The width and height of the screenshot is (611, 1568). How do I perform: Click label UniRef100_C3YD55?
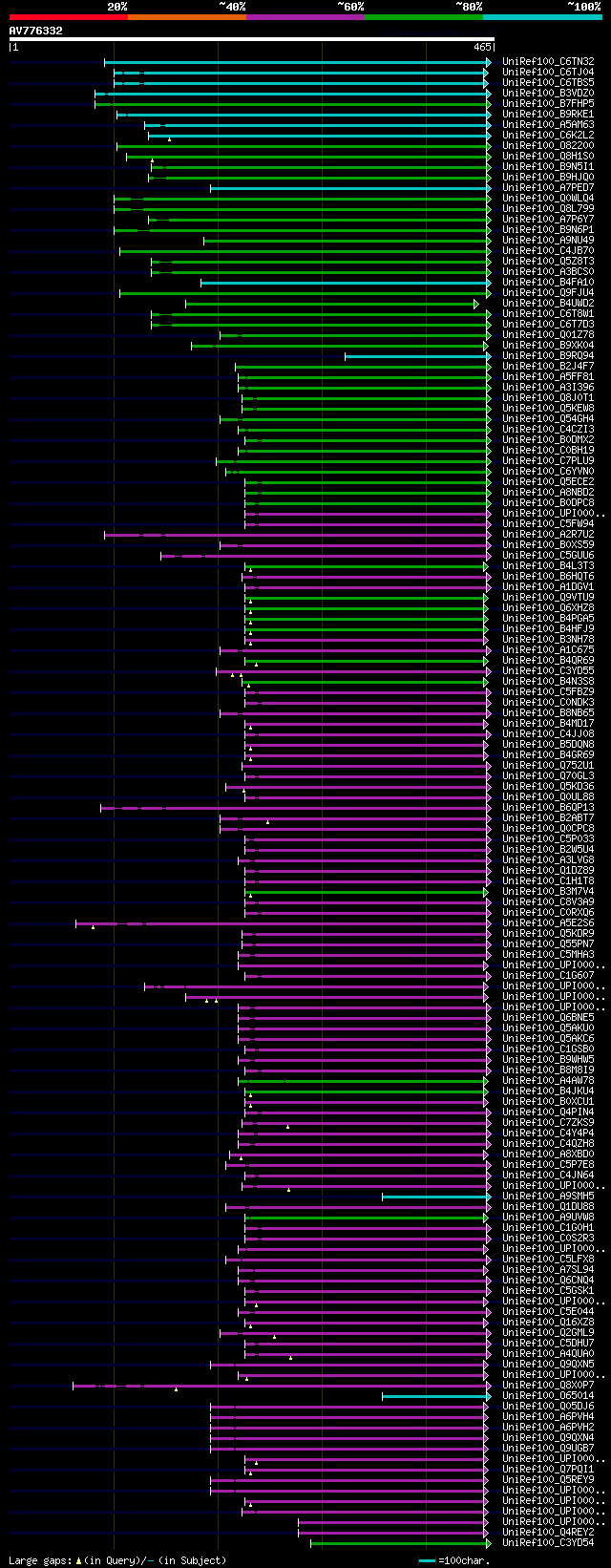click(548, 671)
